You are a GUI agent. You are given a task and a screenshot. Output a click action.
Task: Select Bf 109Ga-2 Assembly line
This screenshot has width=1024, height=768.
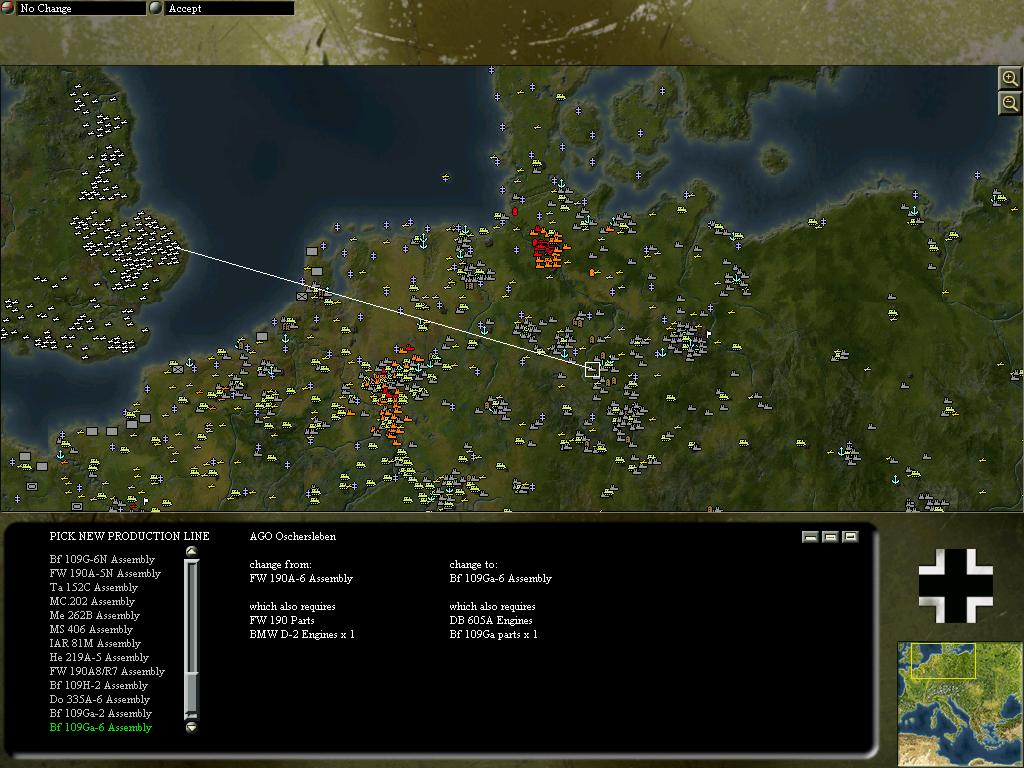tap(101, 714)
